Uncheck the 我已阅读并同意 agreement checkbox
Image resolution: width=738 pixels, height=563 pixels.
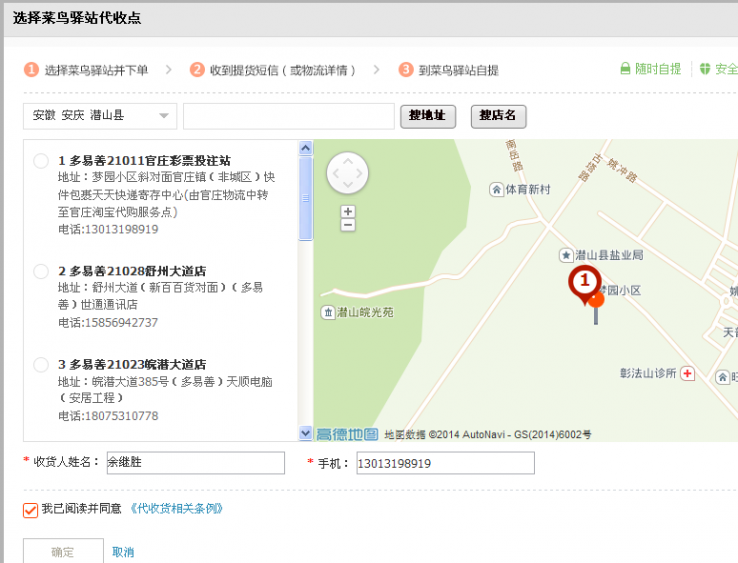coord(31,510)
